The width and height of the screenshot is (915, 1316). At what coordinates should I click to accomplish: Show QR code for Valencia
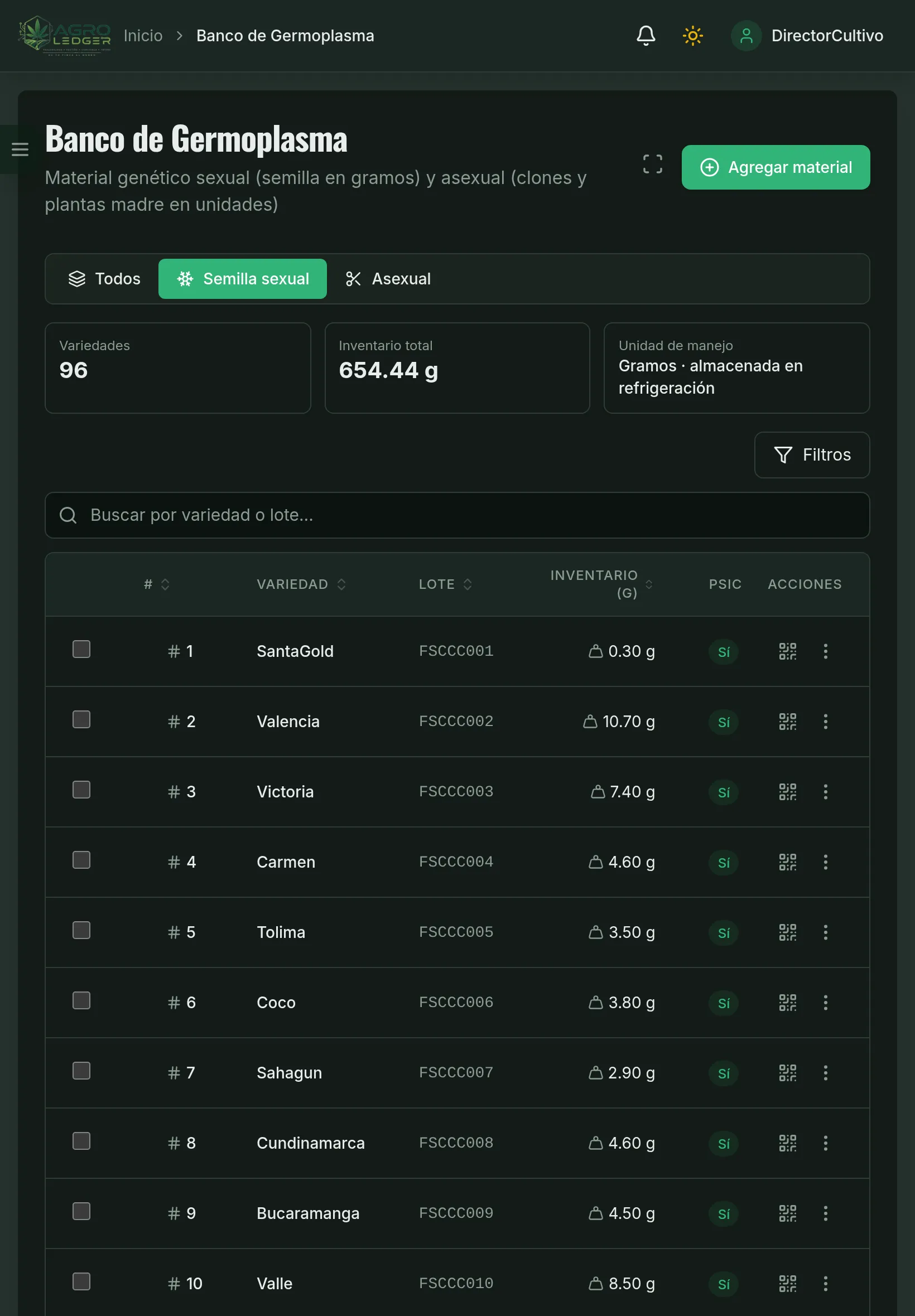point(787,722)
